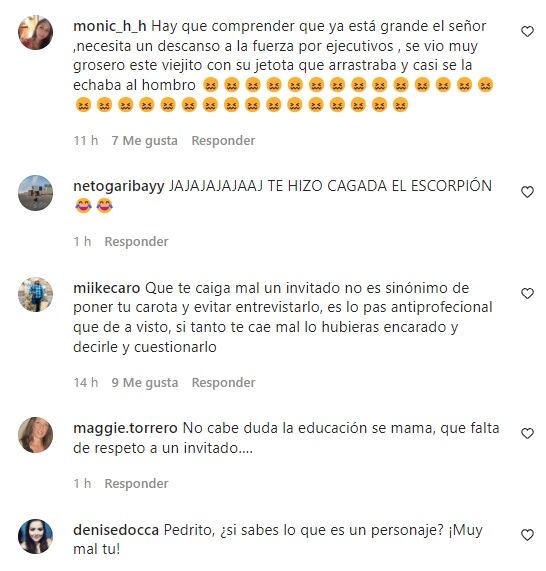Viewport: 546px width, 571px height.
Task: Open the monic_h_h username link
Action: [110, 26]
